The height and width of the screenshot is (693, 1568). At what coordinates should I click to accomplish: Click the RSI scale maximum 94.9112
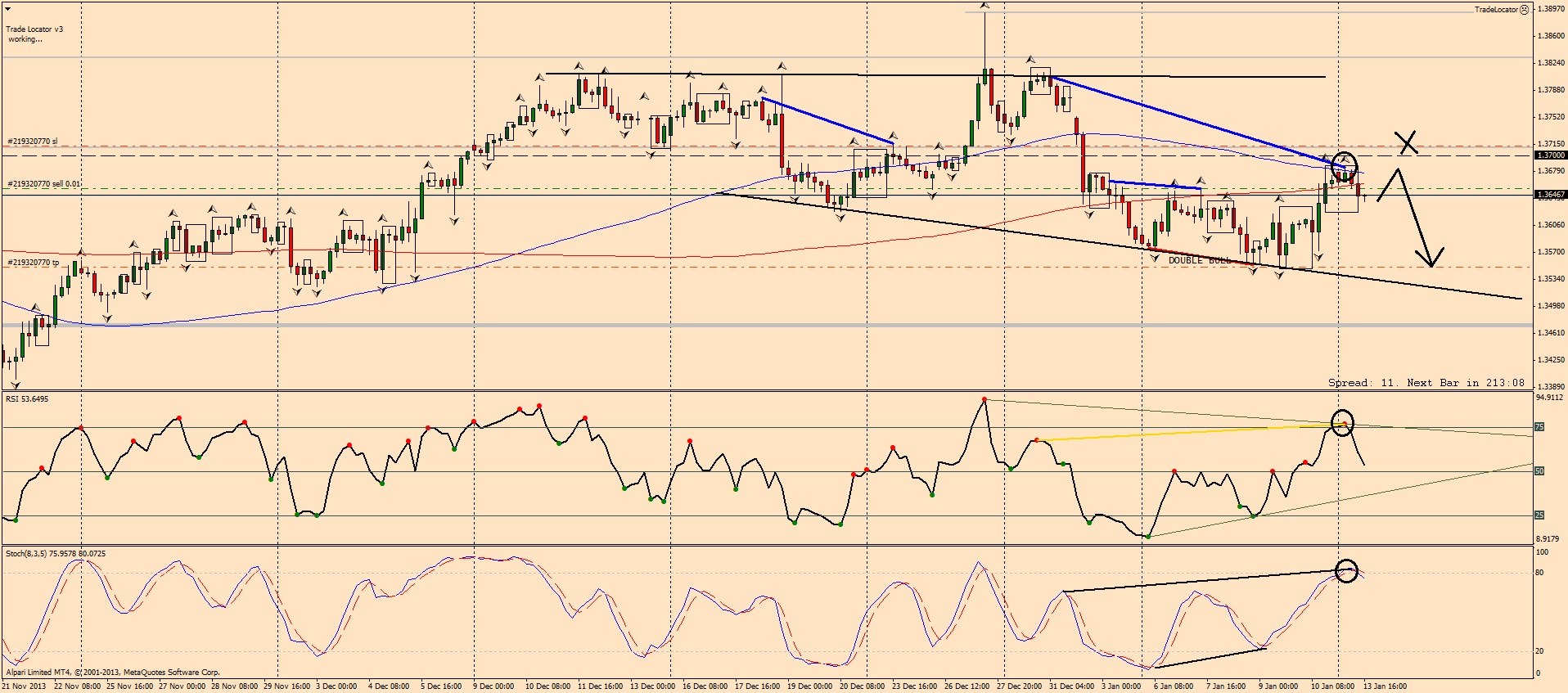[x=1550, y=398]
